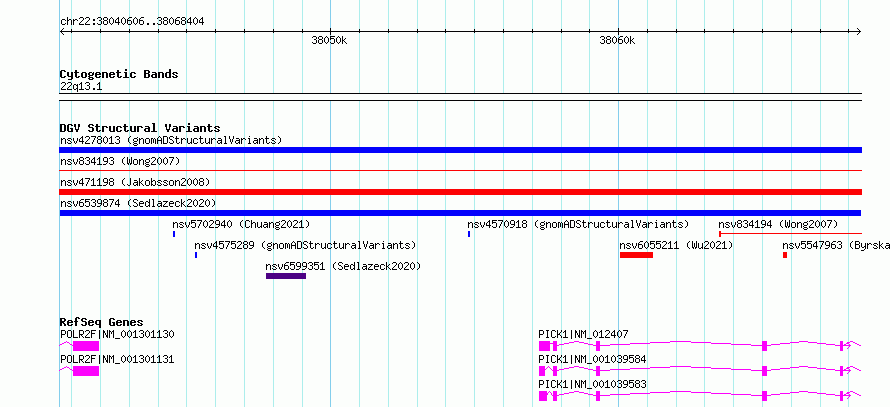Click the nsv4575289 gnomAD small blue marker
The height and width of the screenshot is (407, 890).
pyautogui.click(x=196, y=255)
